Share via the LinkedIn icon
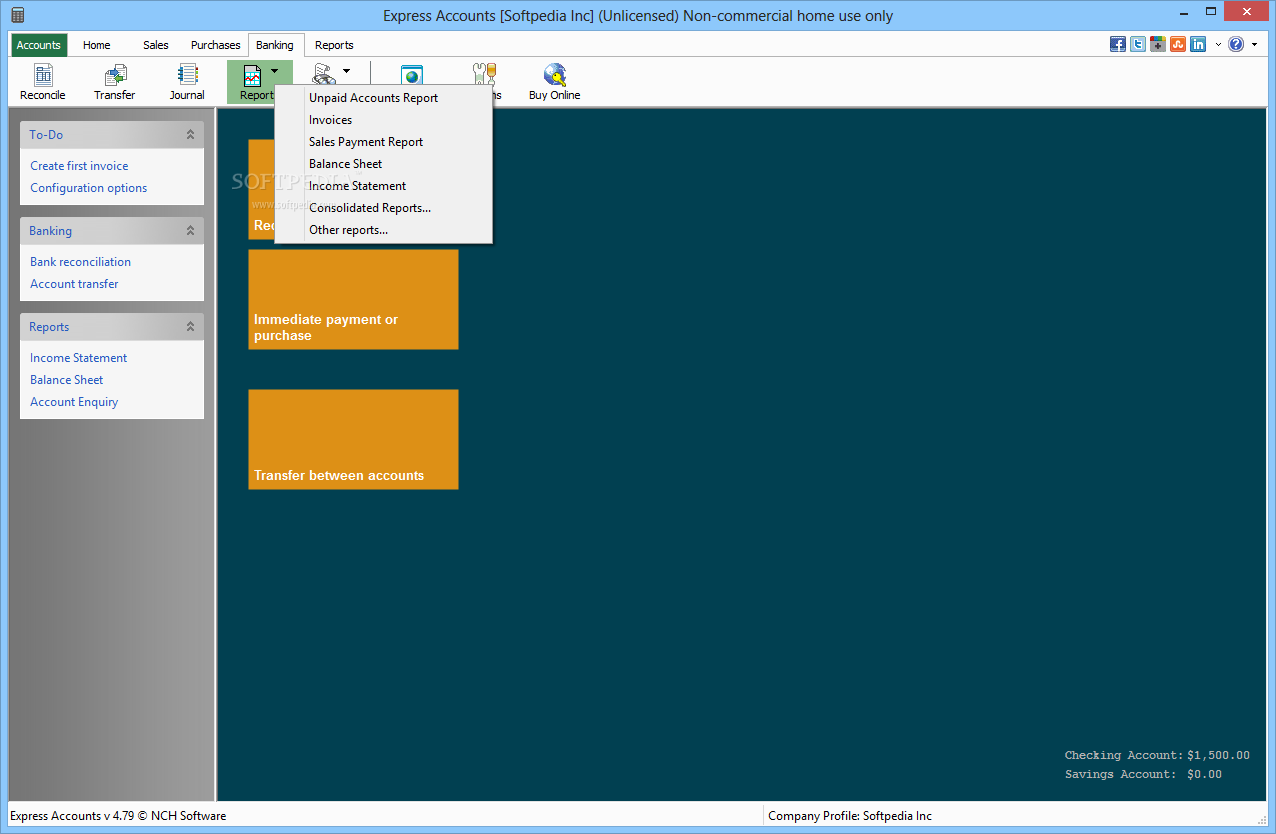This screenshot has width=1276, height=834. tap(1198, 44)
